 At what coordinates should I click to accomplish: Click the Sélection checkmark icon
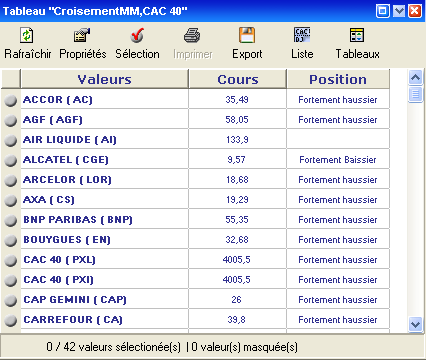137,35
